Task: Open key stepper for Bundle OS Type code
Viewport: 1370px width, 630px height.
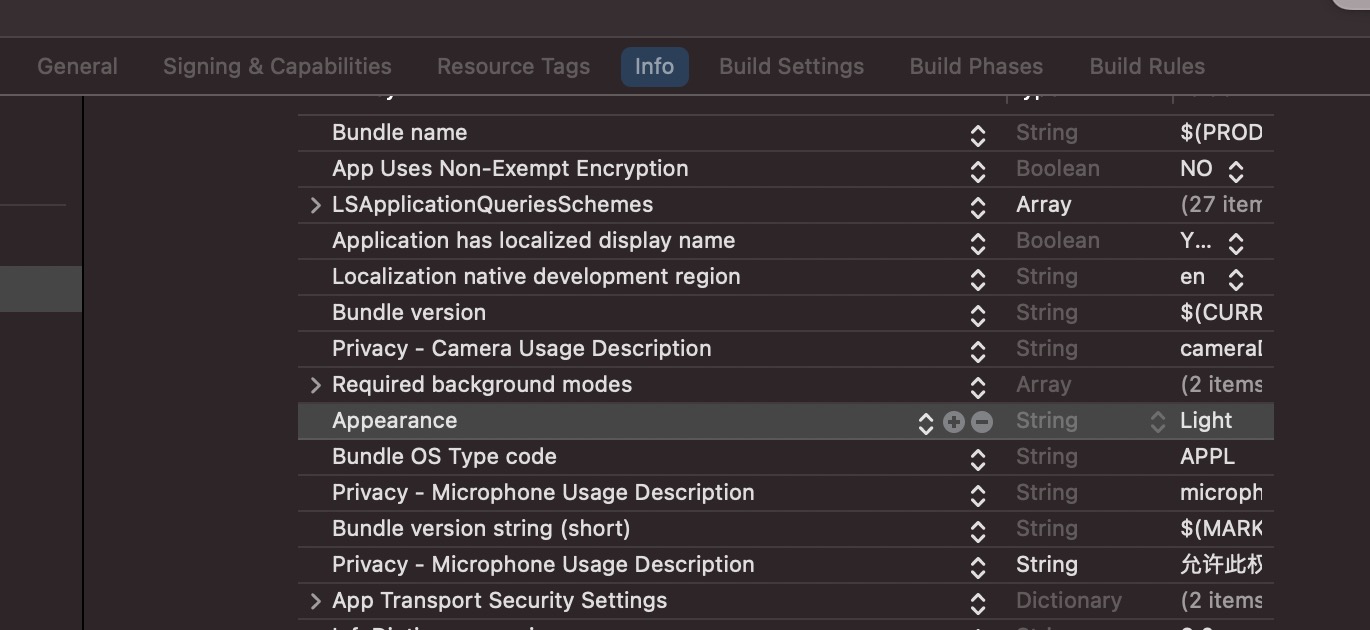Action: tap(978, 459)
